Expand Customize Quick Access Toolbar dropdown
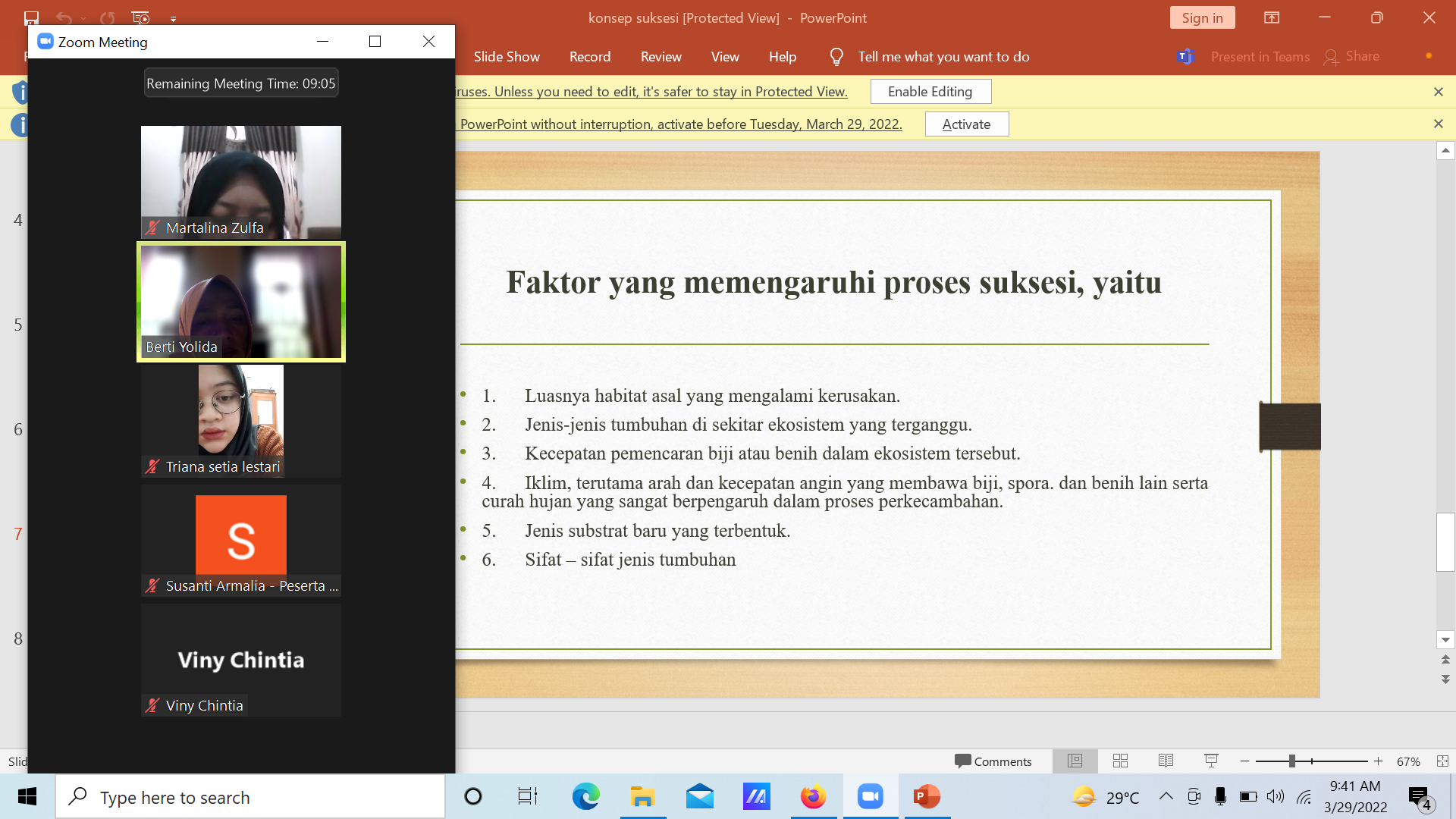Viewport: 1456px width, 819px height. click(173, 18)
